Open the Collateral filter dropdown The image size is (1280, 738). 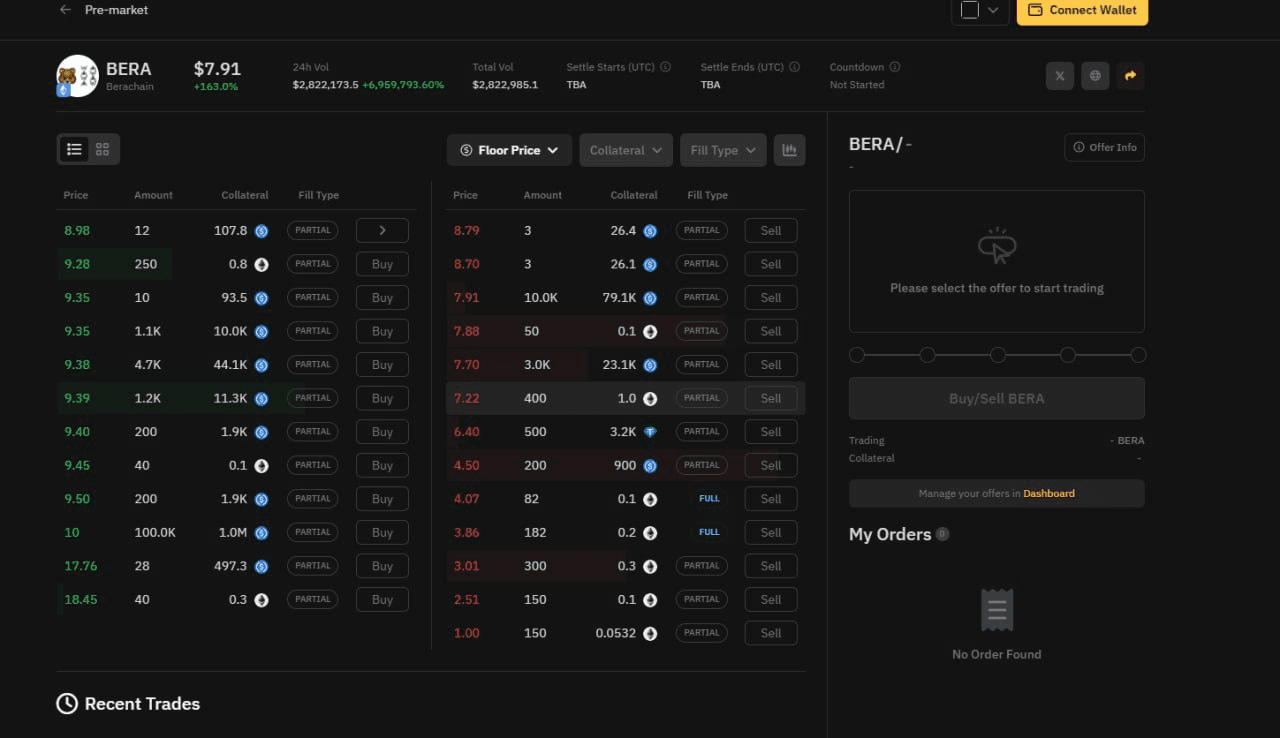626,150
